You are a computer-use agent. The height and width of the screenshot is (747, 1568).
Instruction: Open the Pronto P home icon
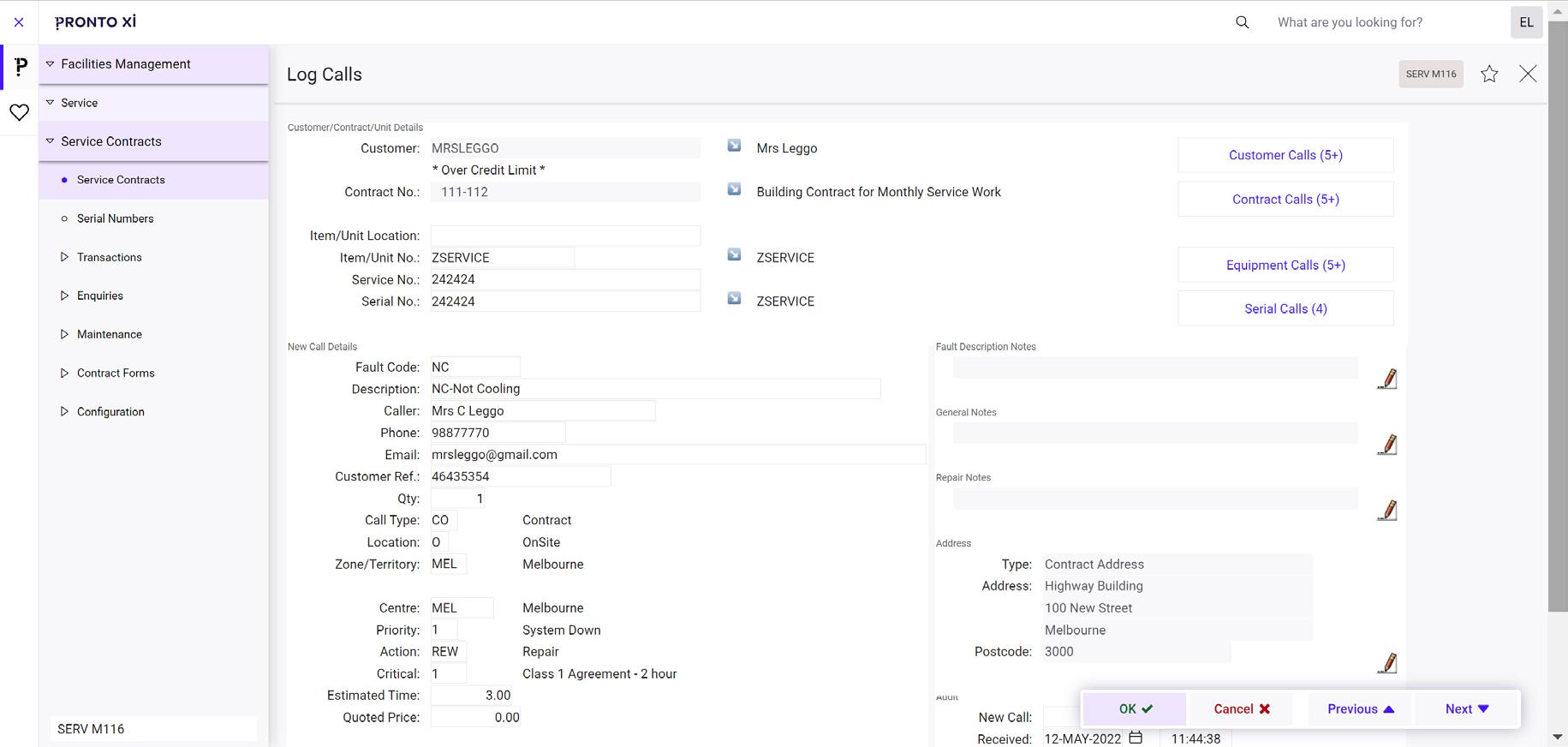21,67
